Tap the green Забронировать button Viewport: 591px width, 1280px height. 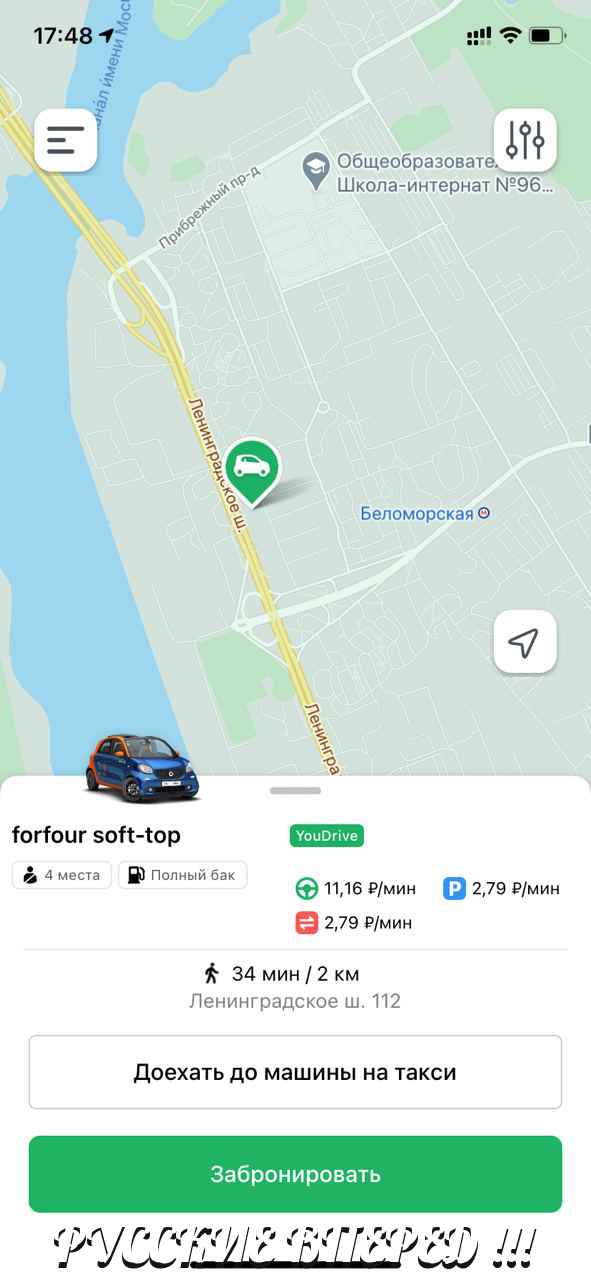pyautogui.click(x=295, y=1174)
